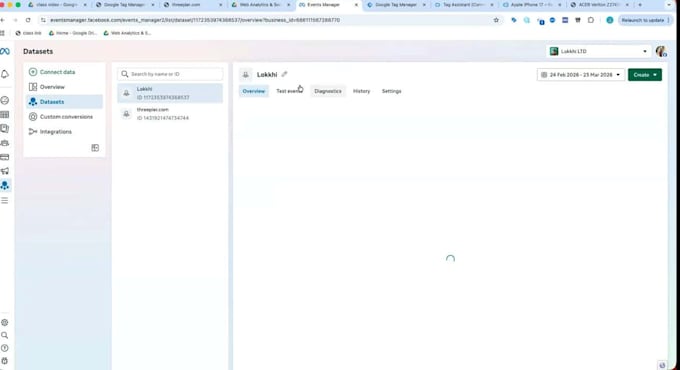
Task: Open the Home - Google Drive bookmark
Action: (72, 33)
